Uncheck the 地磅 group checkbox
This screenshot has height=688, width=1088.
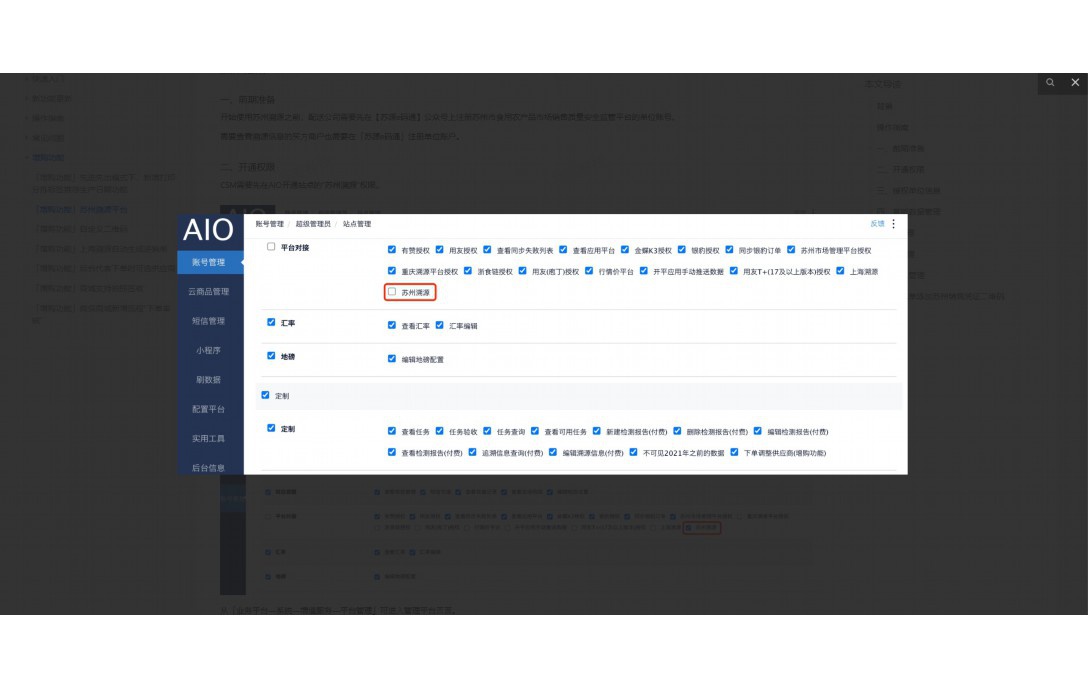(271, 356)
